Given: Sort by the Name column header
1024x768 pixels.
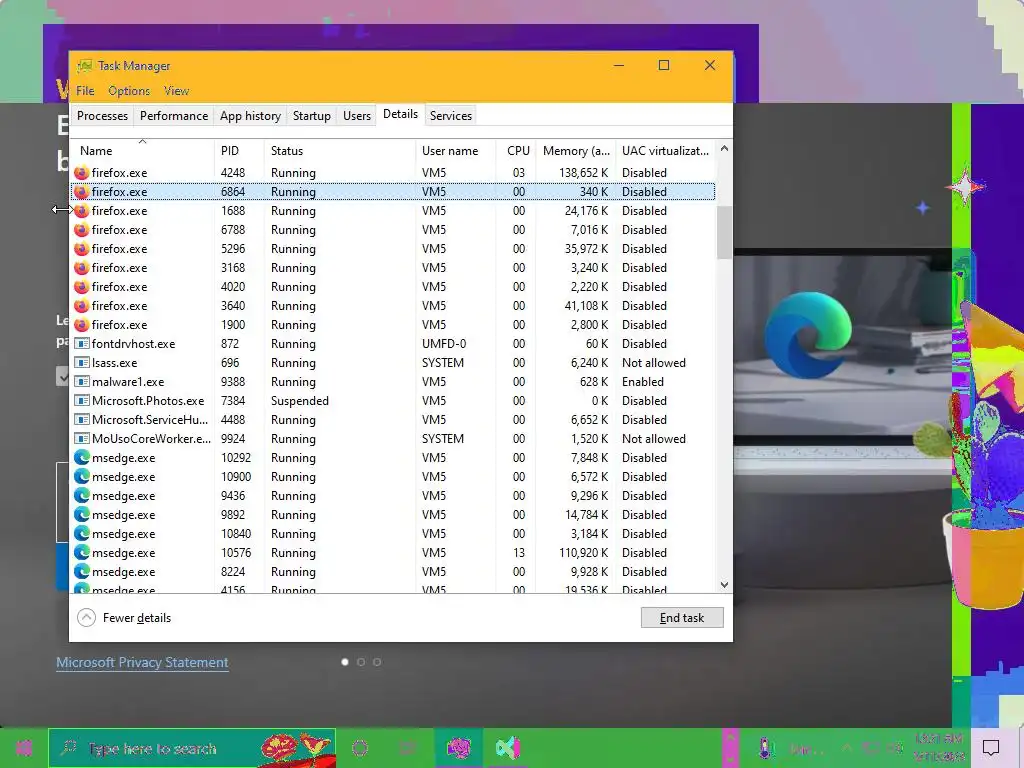Looking at the screenshot, I should point(142,151).
